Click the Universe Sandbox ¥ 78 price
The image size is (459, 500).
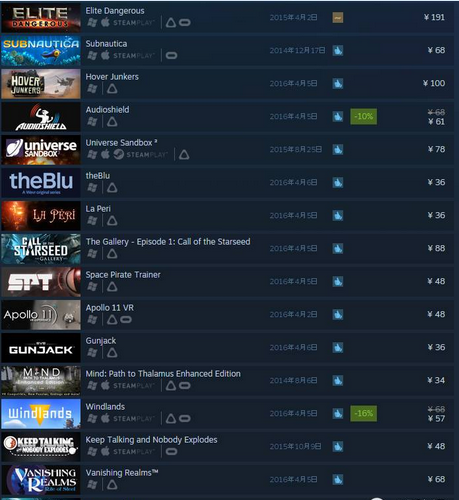click(x=436, y=149)
